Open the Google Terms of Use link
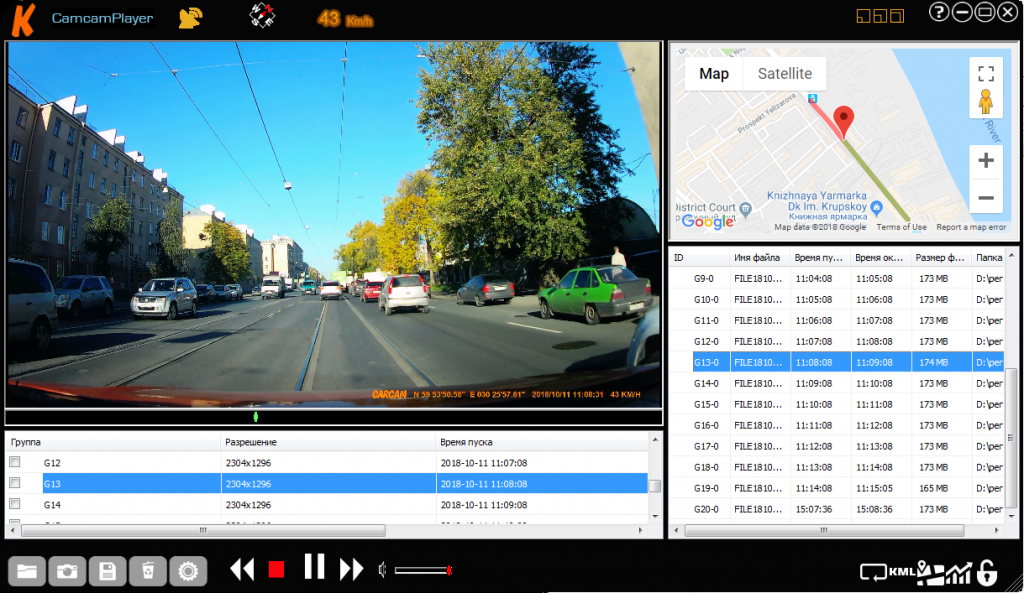 pyautogui.click(x=901, y=227)
